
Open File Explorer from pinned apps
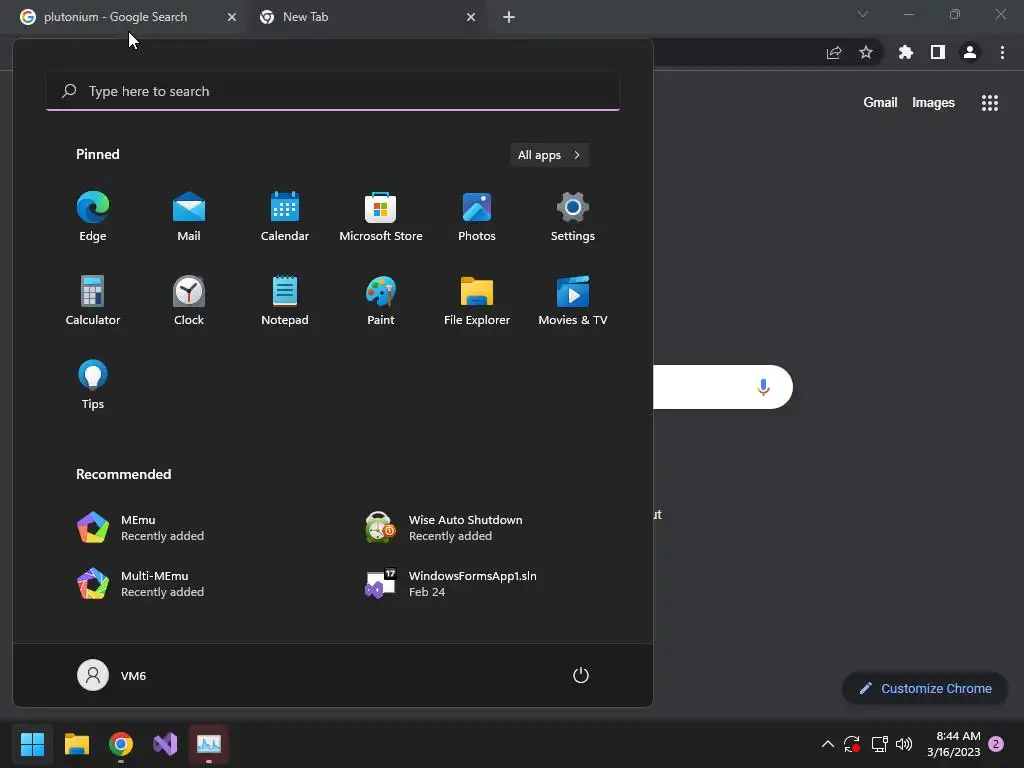tap(477, 300)
